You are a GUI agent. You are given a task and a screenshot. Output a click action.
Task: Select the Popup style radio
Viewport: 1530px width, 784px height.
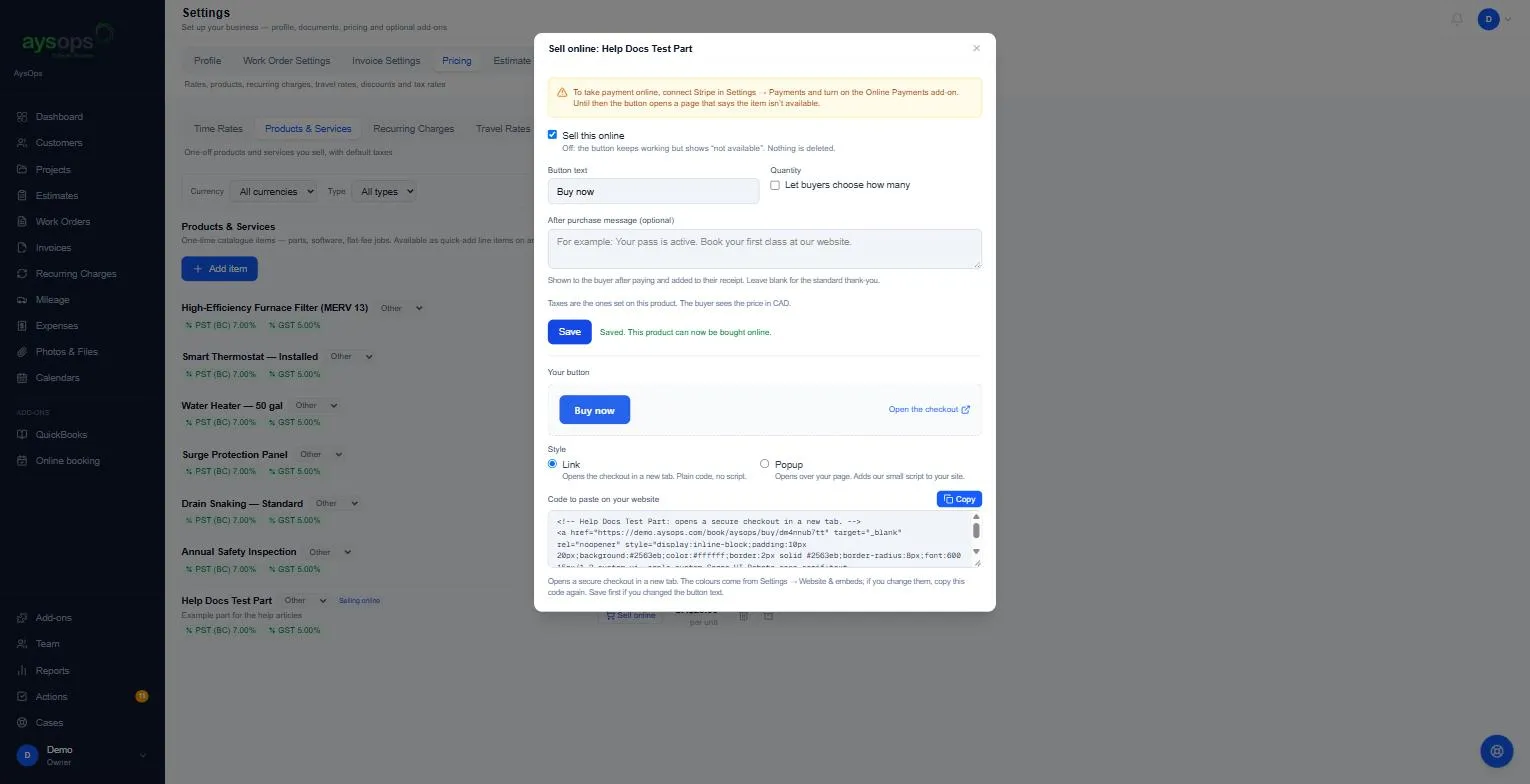[765, 464]
